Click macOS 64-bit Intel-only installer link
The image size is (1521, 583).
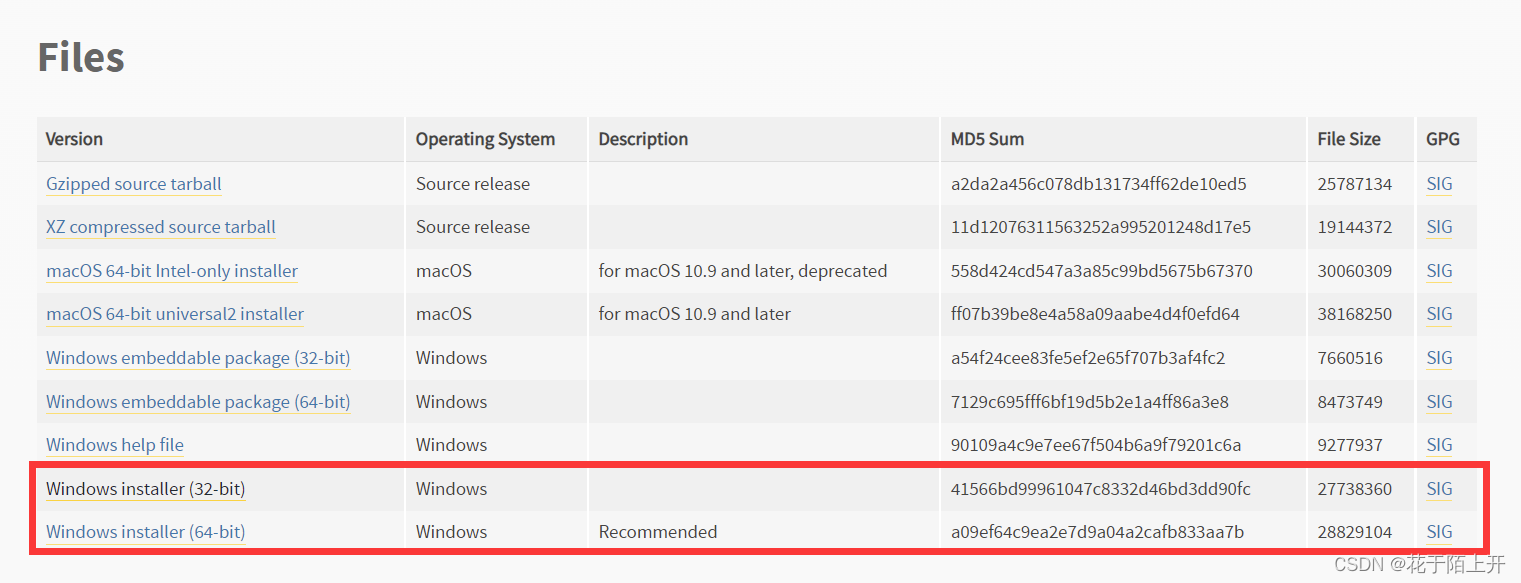pos(171,271)
